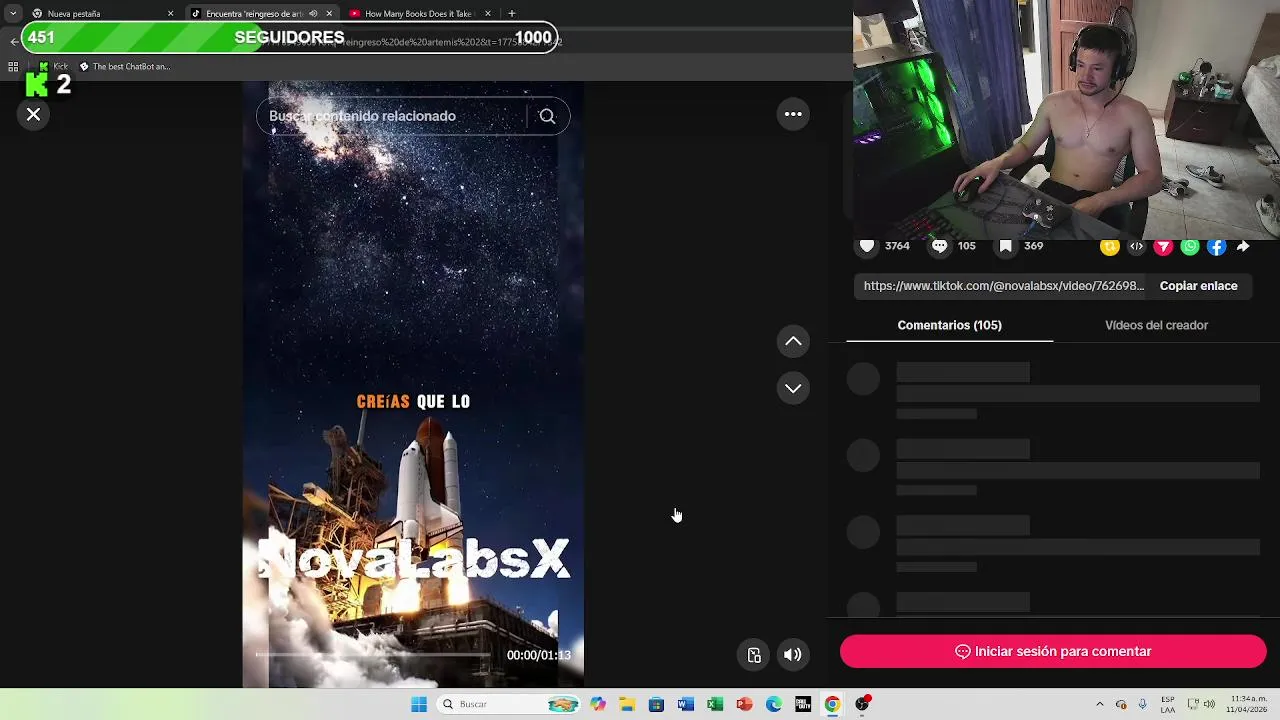Image resolution: width=1280 pixels, height=720 pixels.
Task: Launch PowerPoint from the taskbar
Action: pyautogui.click(x=744, y=704)
